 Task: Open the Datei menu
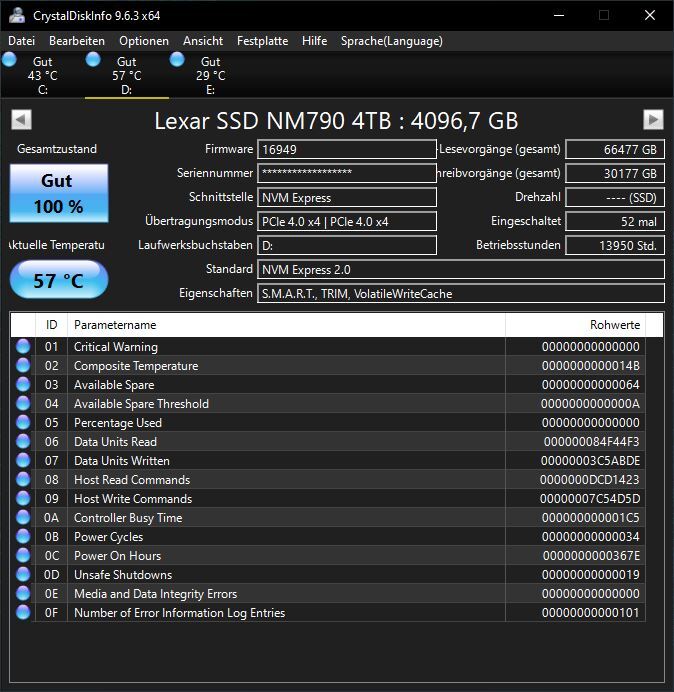pos(21,41)
